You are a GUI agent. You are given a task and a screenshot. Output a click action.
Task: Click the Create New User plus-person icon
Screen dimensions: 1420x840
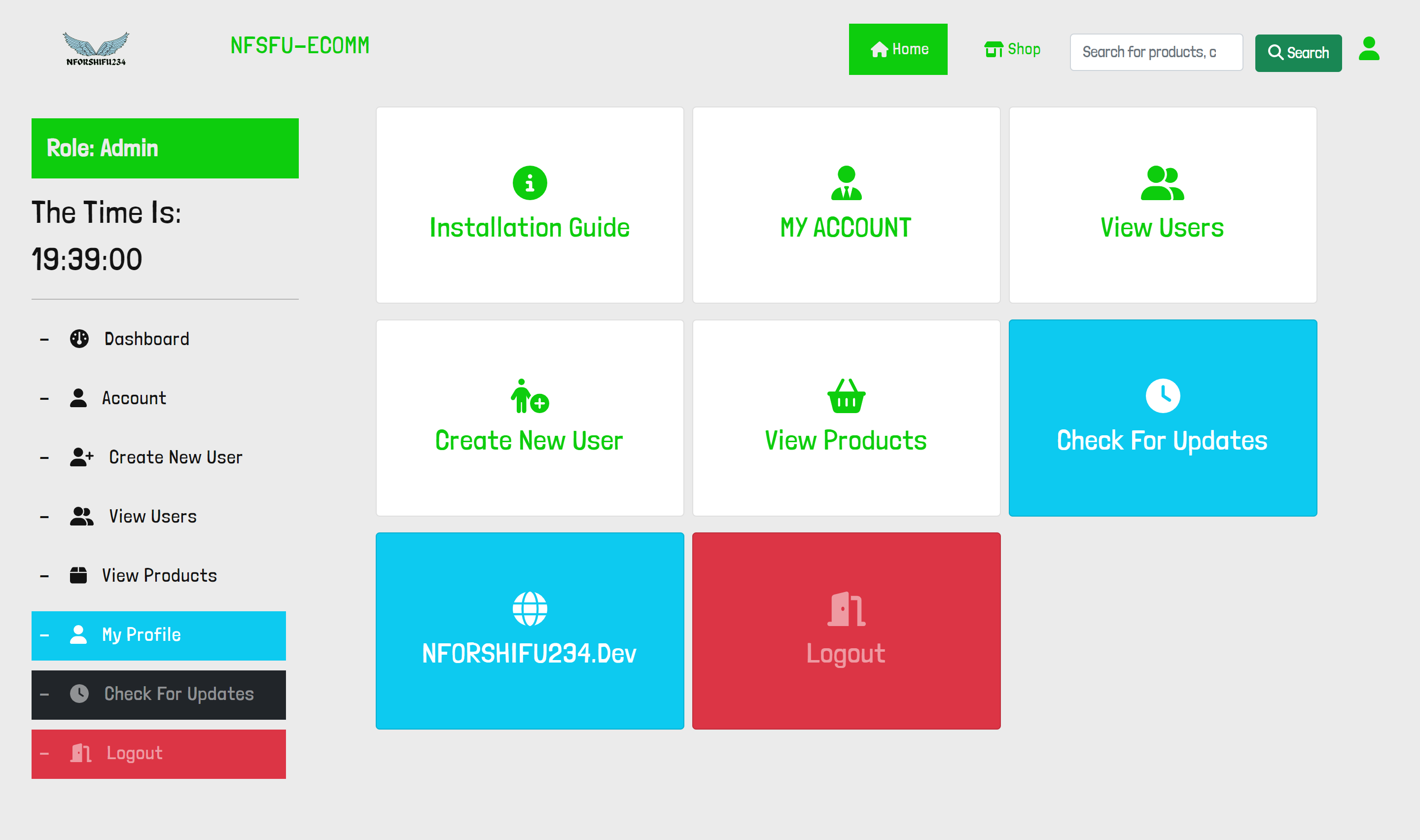click(x=529, y=396)
